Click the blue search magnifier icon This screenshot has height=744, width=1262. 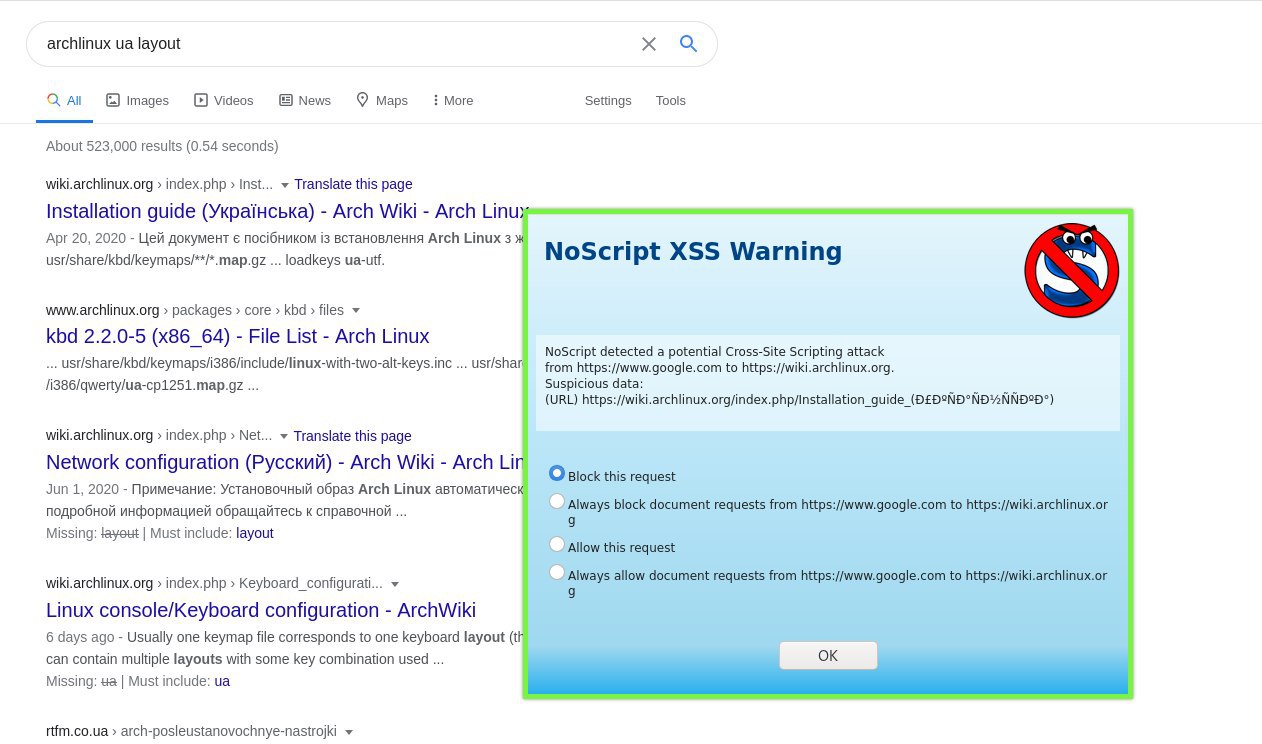688,44
